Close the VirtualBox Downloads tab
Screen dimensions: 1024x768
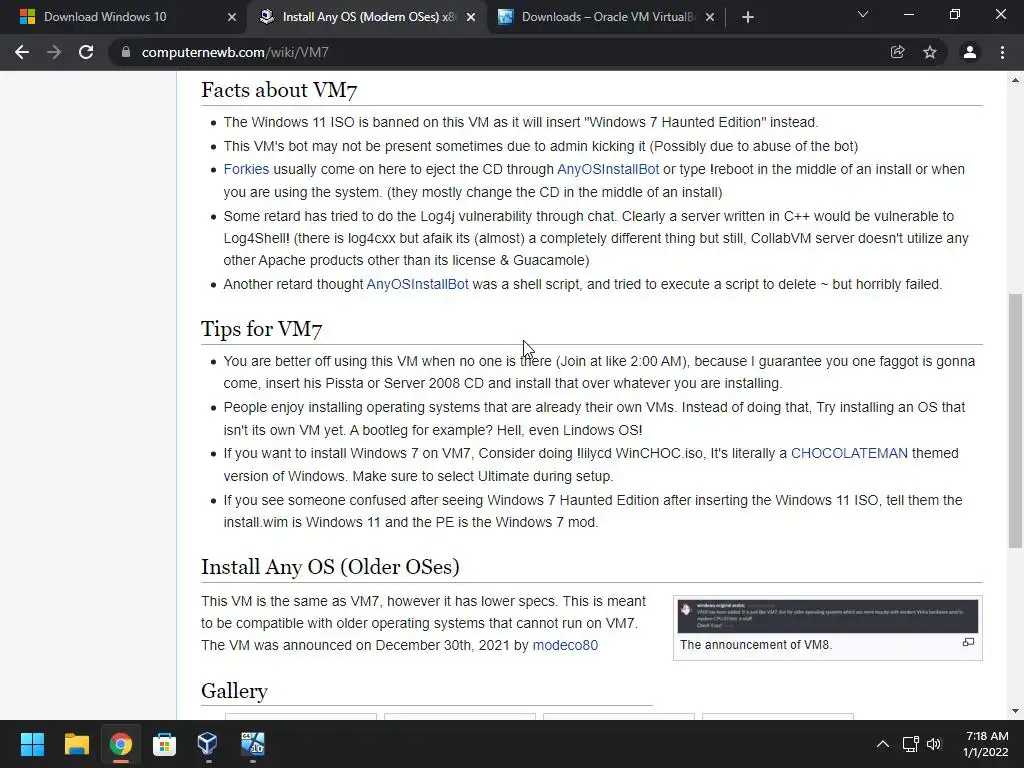[710, 17]
